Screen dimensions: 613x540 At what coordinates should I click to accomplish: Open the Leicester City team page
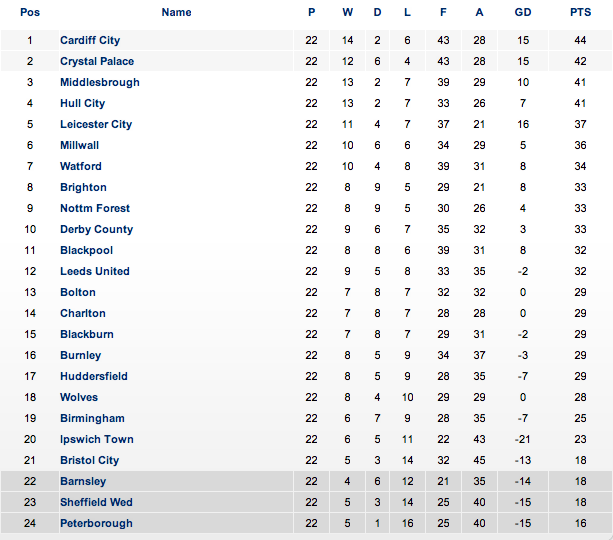coord(96,124)
